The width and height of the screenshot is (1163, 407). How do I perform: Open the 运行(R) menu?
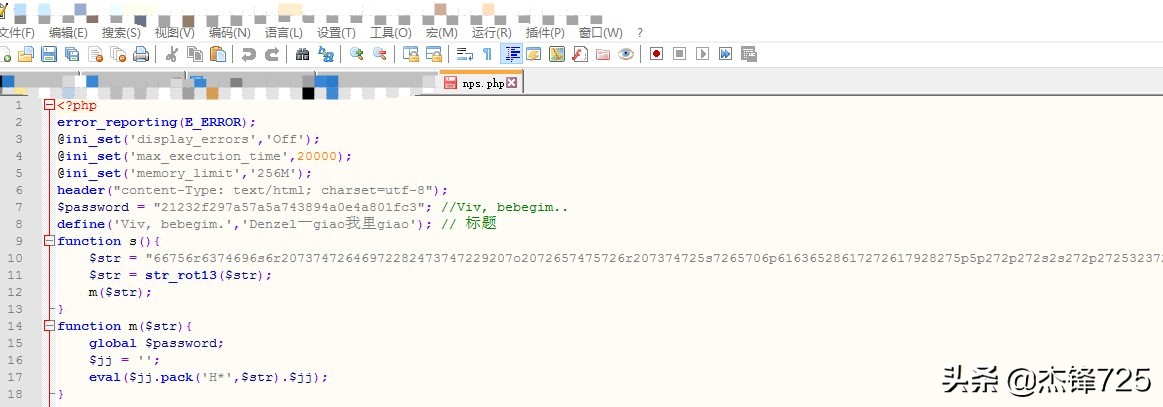pos(491,33)
